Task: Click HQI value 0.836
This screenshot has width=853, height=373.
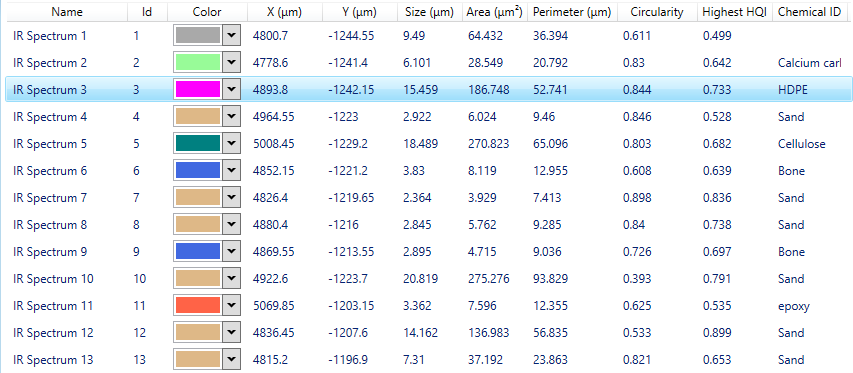Action: coord(717,198)
